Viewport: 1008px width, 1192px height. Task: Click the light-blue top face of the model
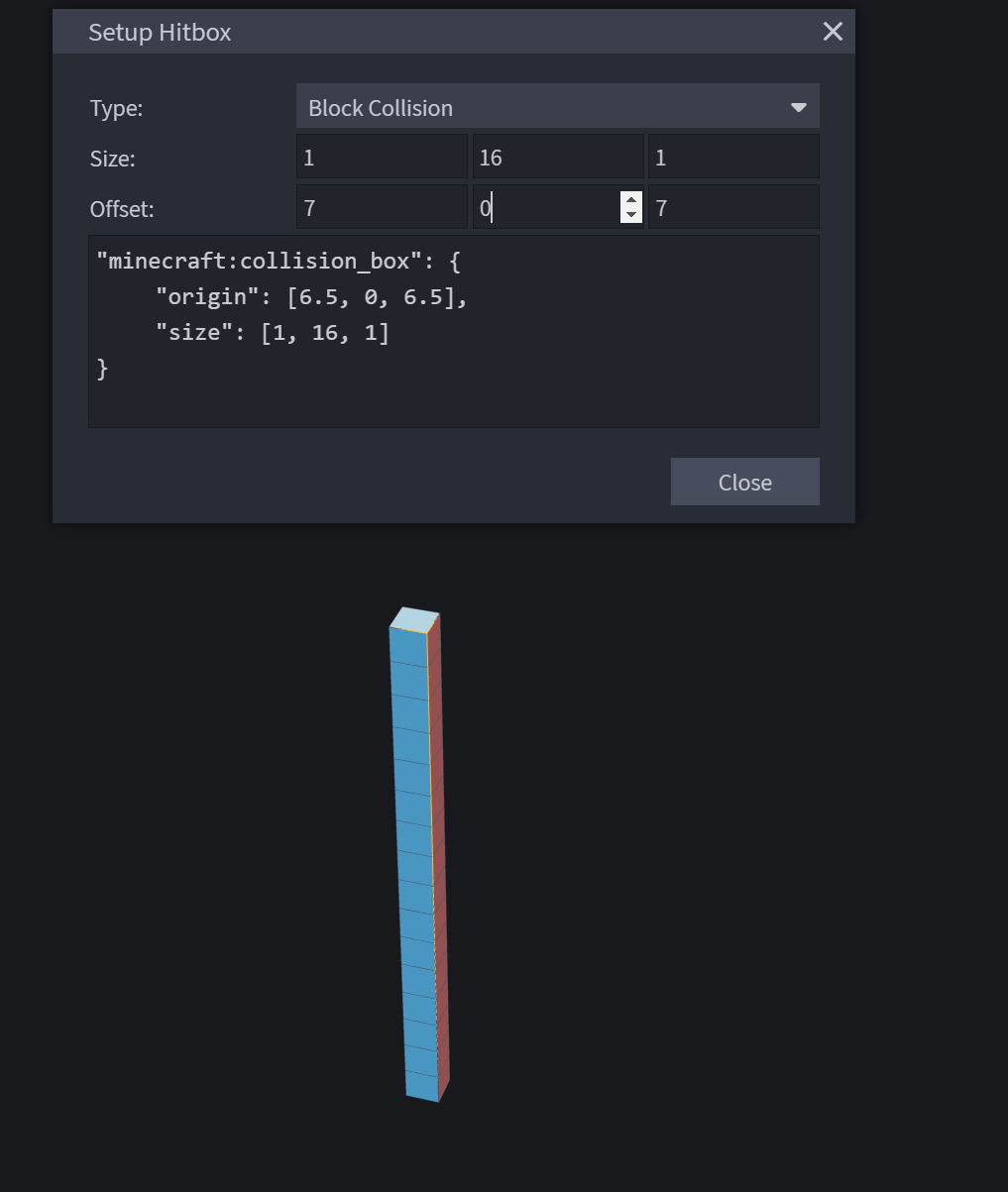[414, 619]
